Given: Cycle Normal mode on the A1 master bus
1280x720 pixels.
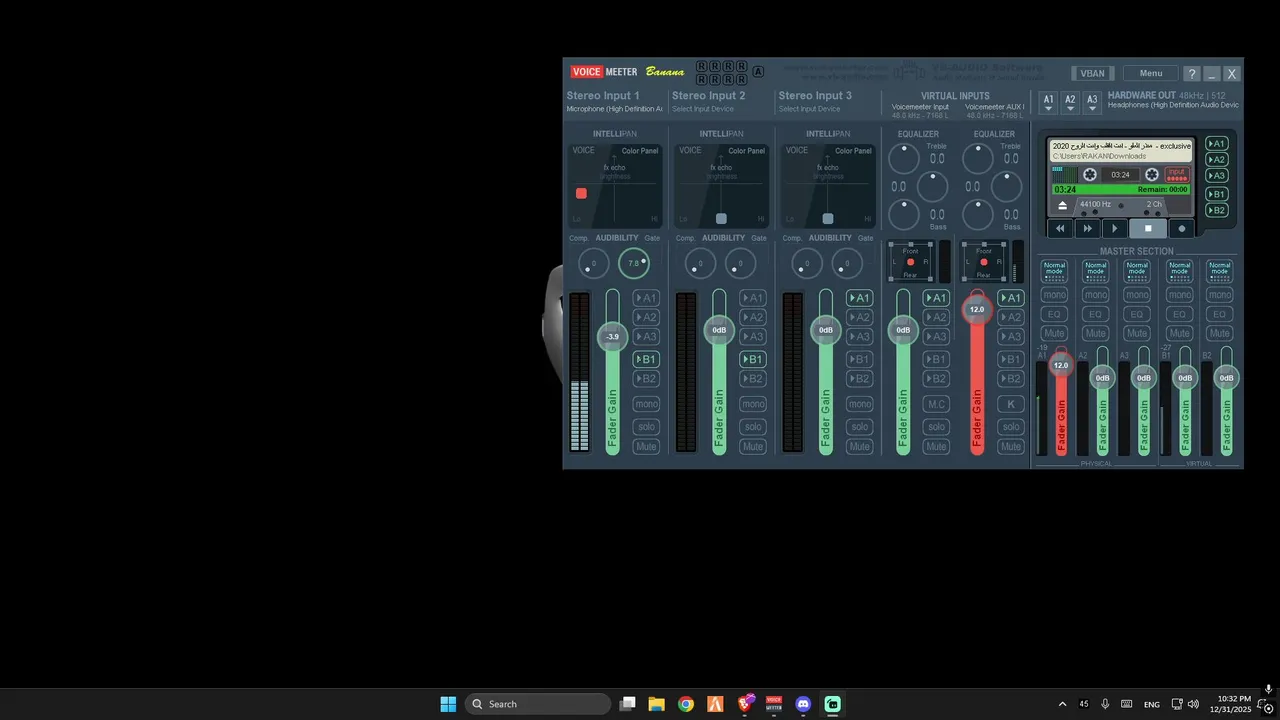Looking at the screenshot, I should [x=1054, y=271].
